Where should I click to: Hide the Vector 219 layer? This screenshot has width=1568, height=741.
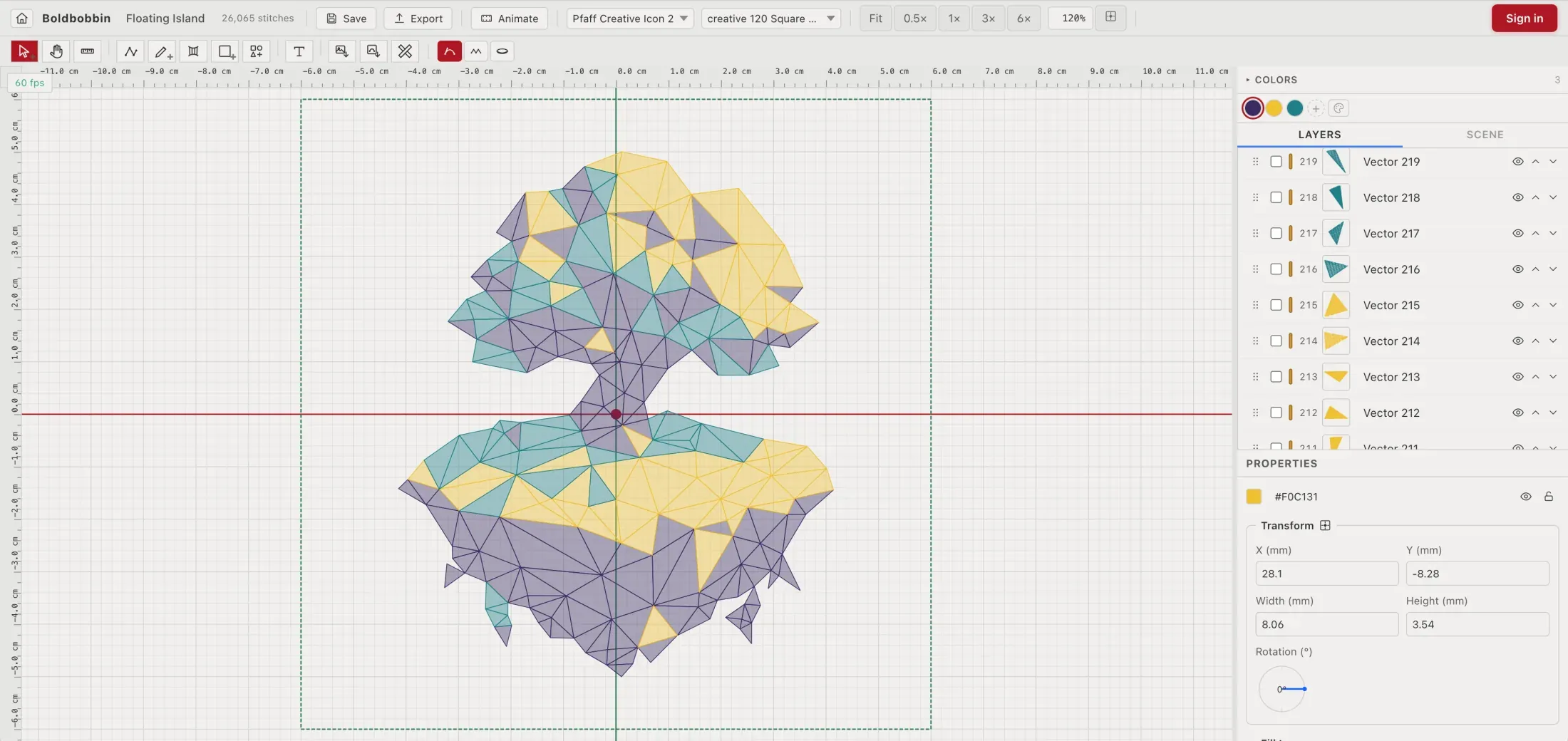pos(1518,162)
